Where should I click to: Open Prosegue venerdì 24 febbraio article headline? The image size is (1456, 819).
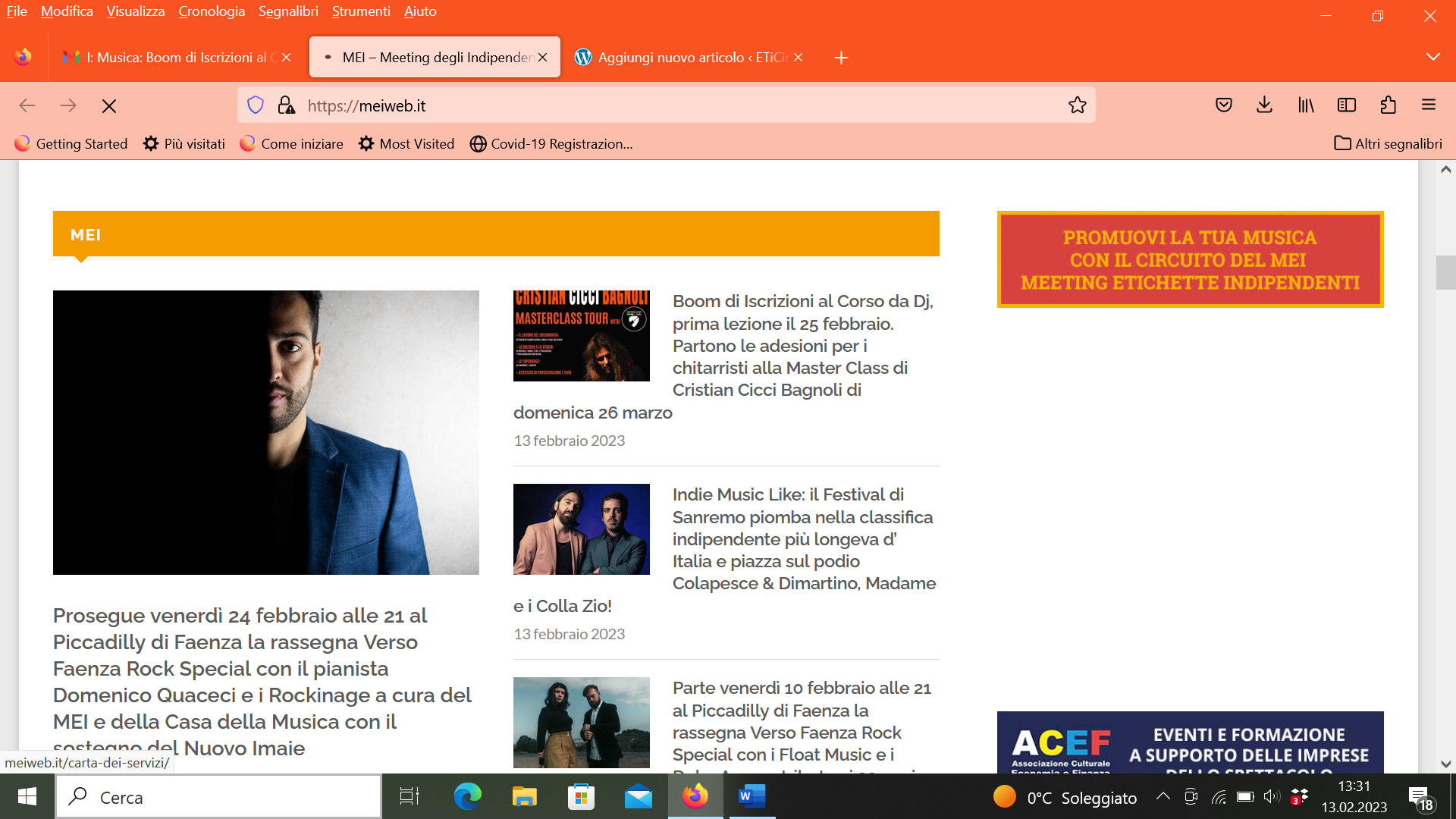click(262, 681)
